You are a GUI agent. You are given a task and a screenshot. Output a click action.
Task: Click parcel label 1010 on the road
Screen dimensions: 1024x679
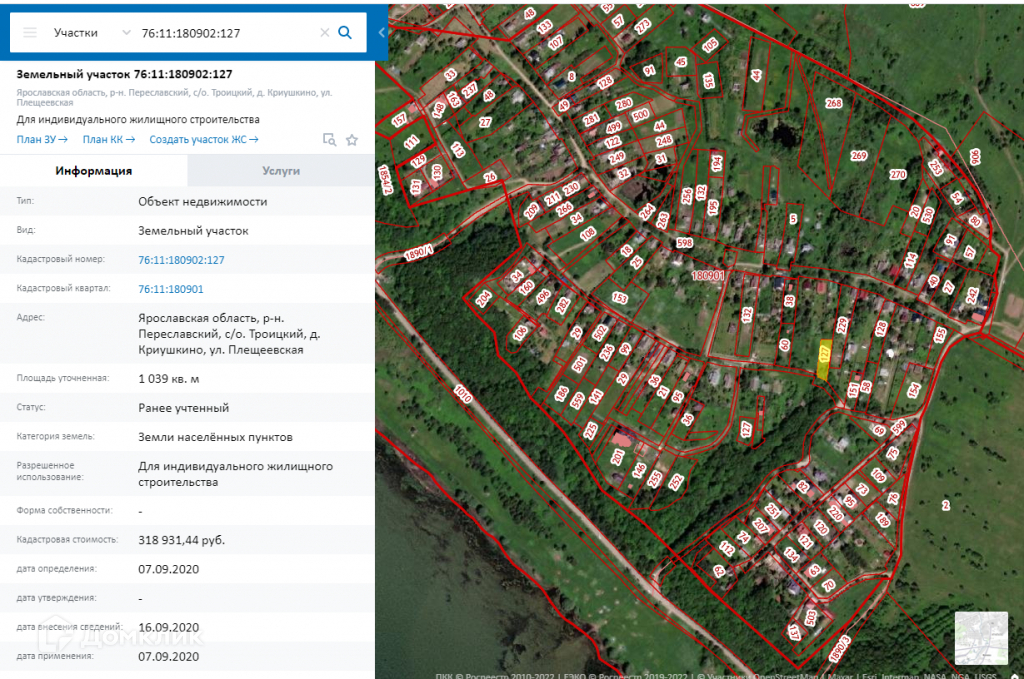(462, 394)
